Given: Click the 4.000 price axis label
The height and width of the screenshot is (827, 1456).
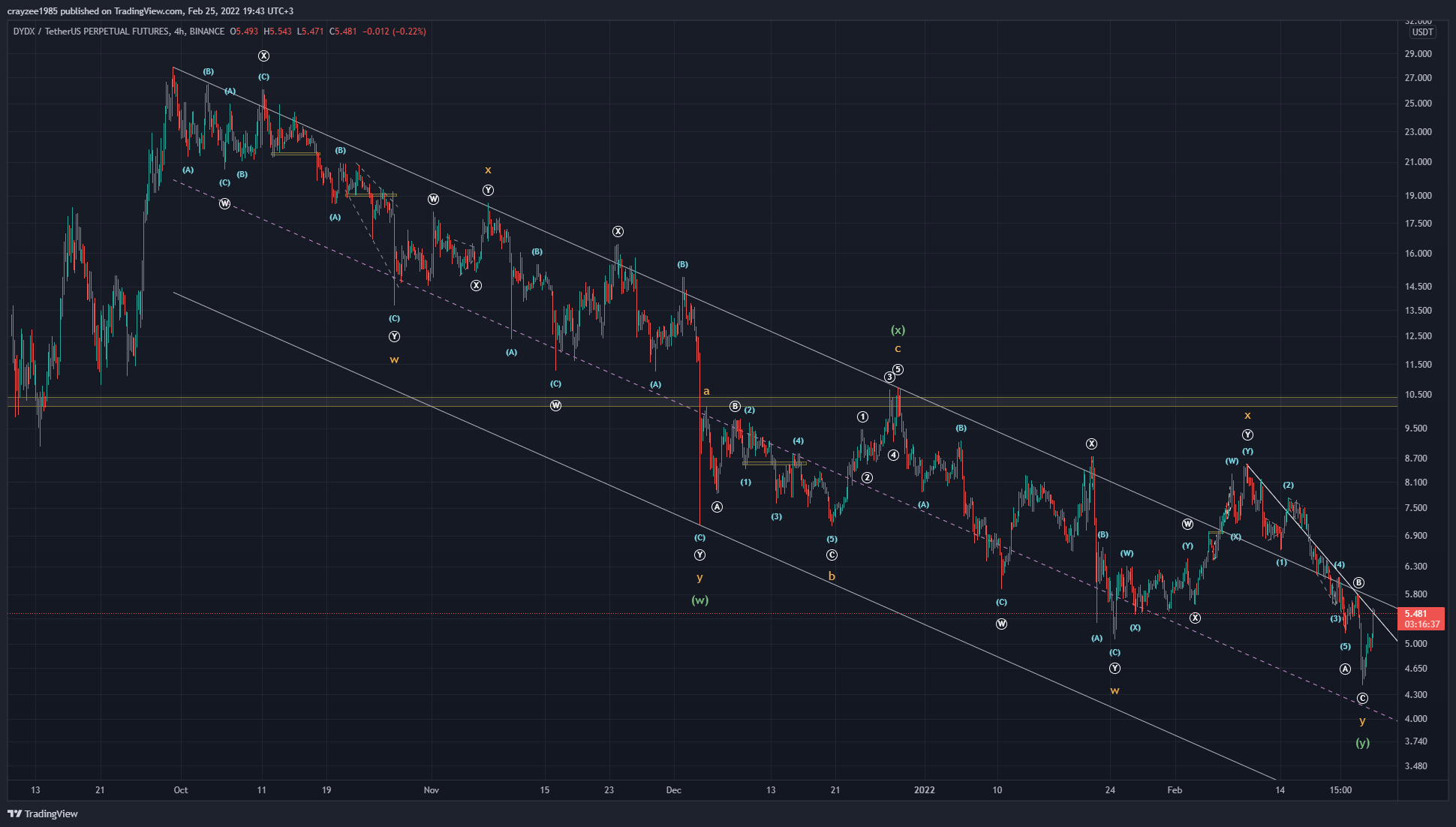Looking at the screenshot, I should pos(1416,719).
